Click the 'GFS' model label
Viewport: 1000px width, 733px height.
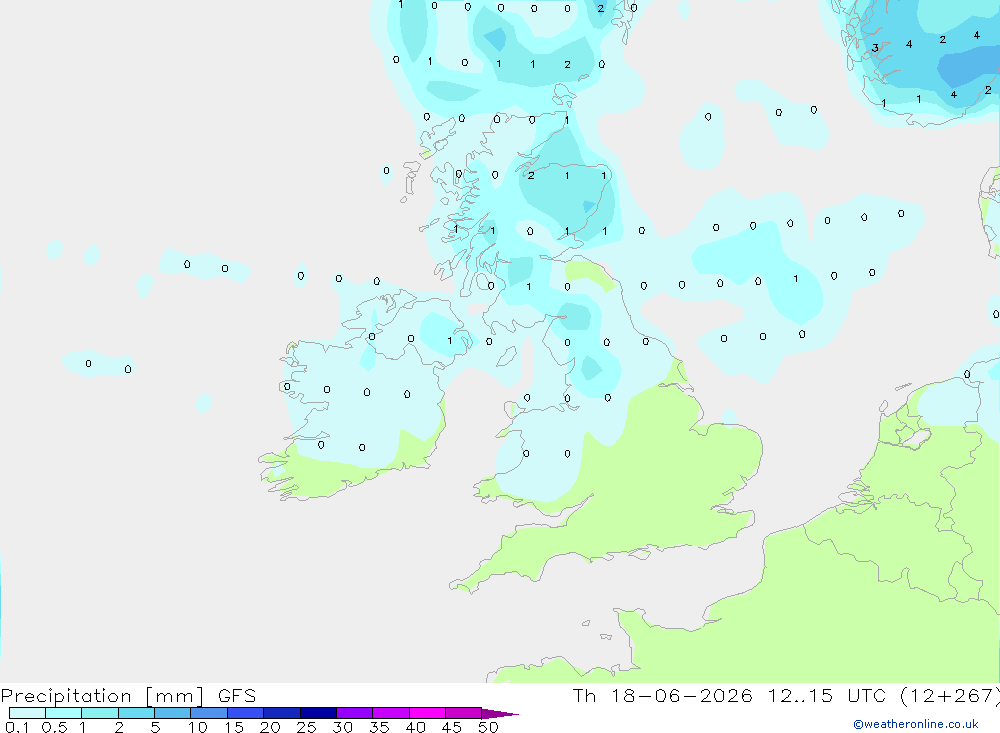pyautogui.click(x=237, y=695)
